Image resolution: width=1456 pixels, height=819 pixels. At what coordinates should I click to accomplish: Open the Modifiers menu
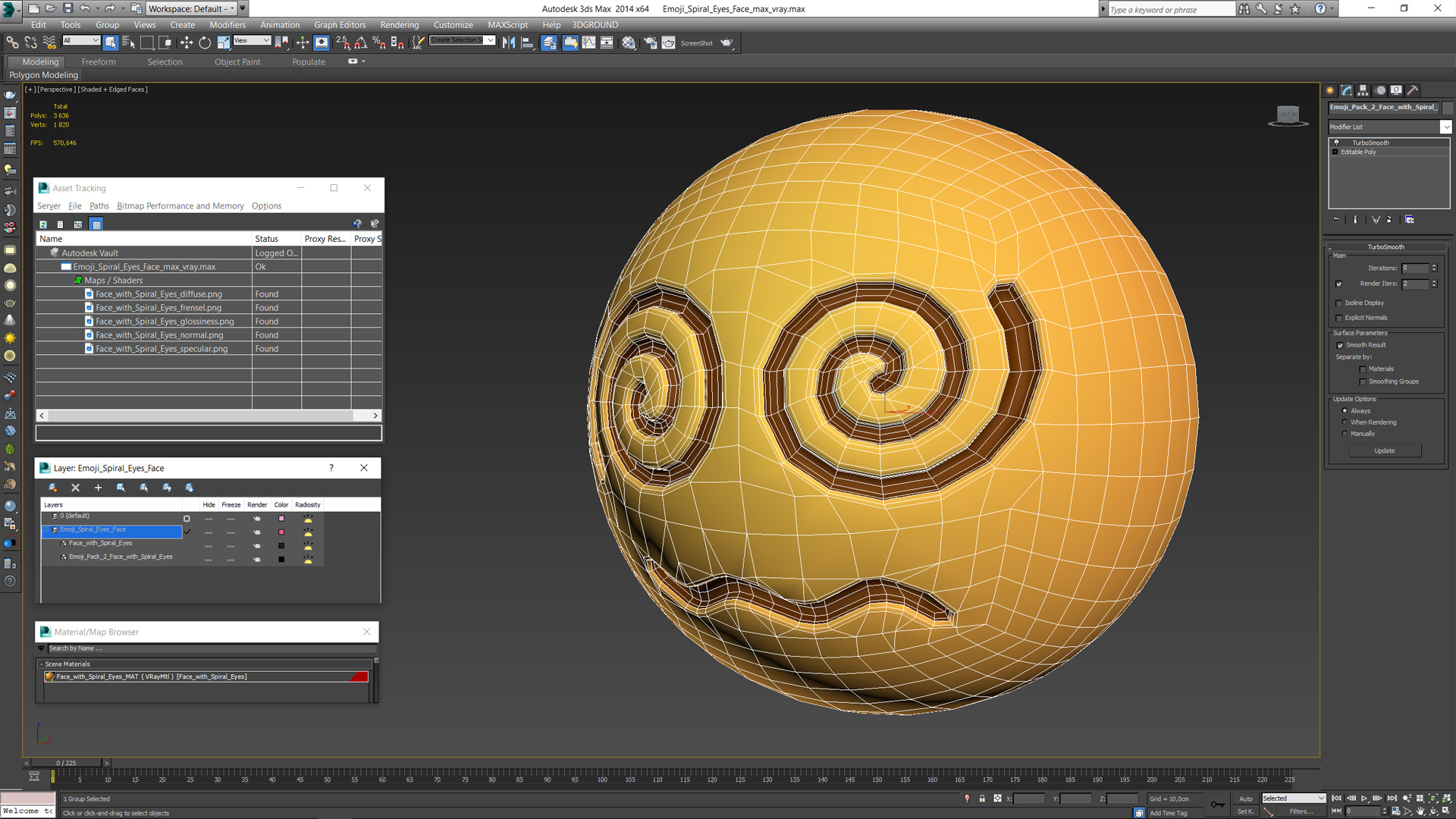click(227, 25)
